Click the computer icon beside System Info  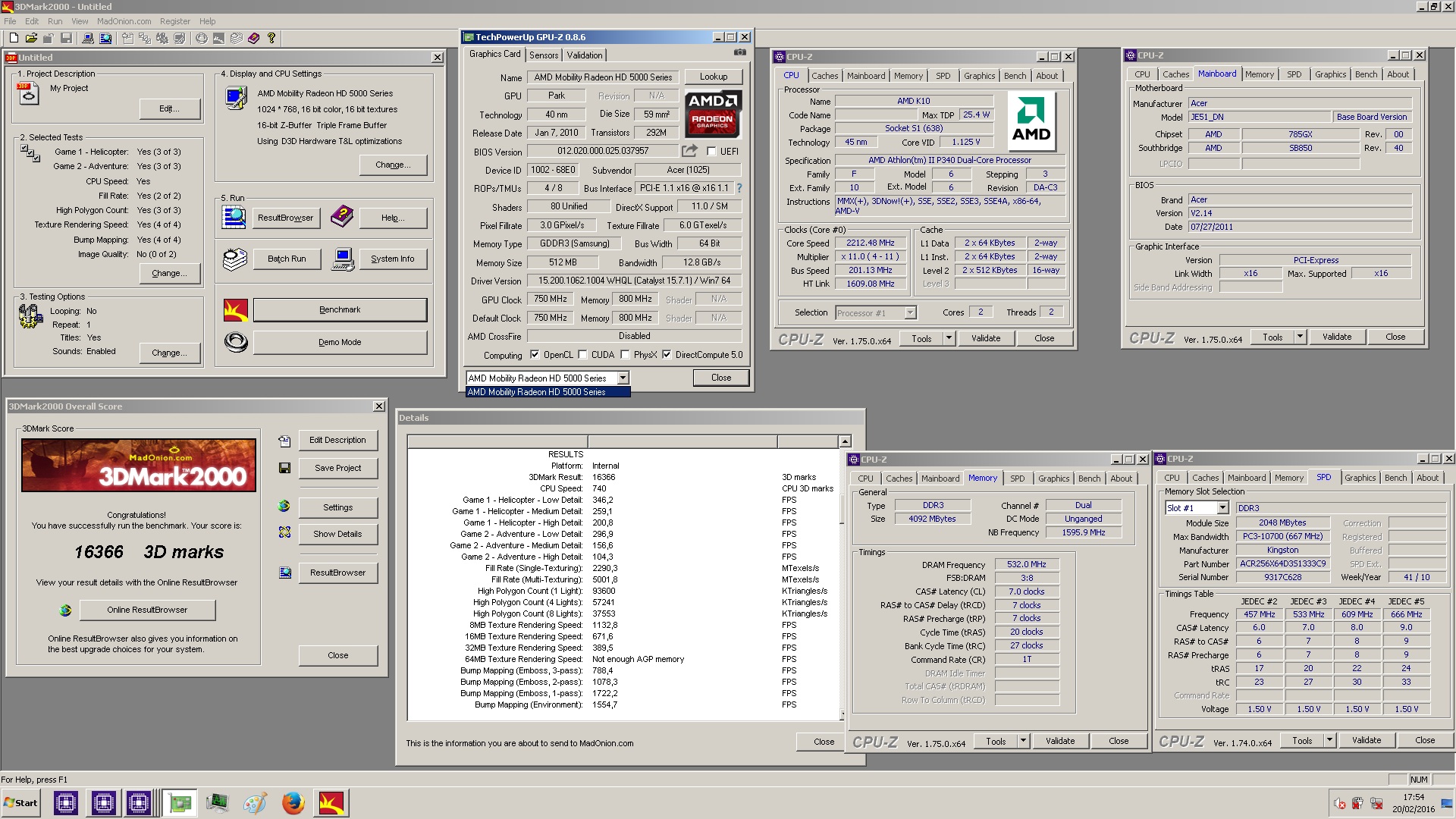point(343,259)
